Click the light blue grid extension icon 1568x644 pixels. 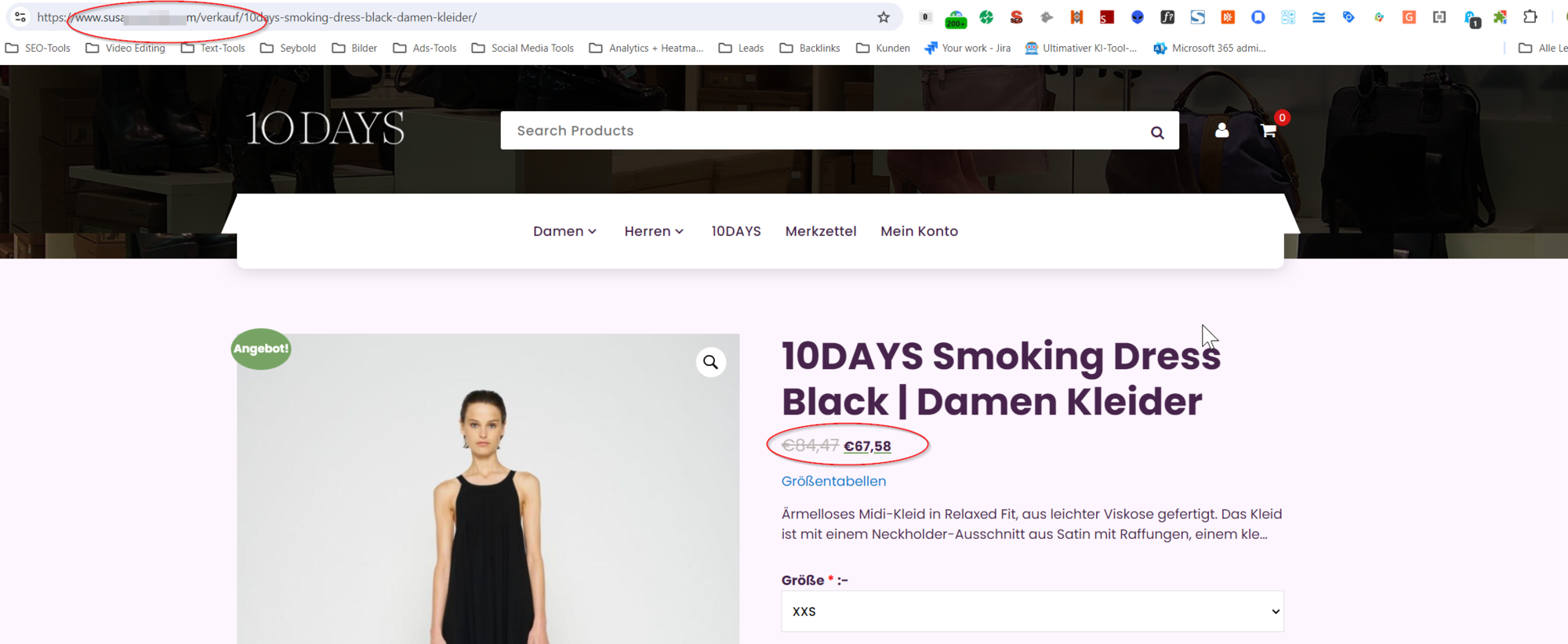(1288, 17)
